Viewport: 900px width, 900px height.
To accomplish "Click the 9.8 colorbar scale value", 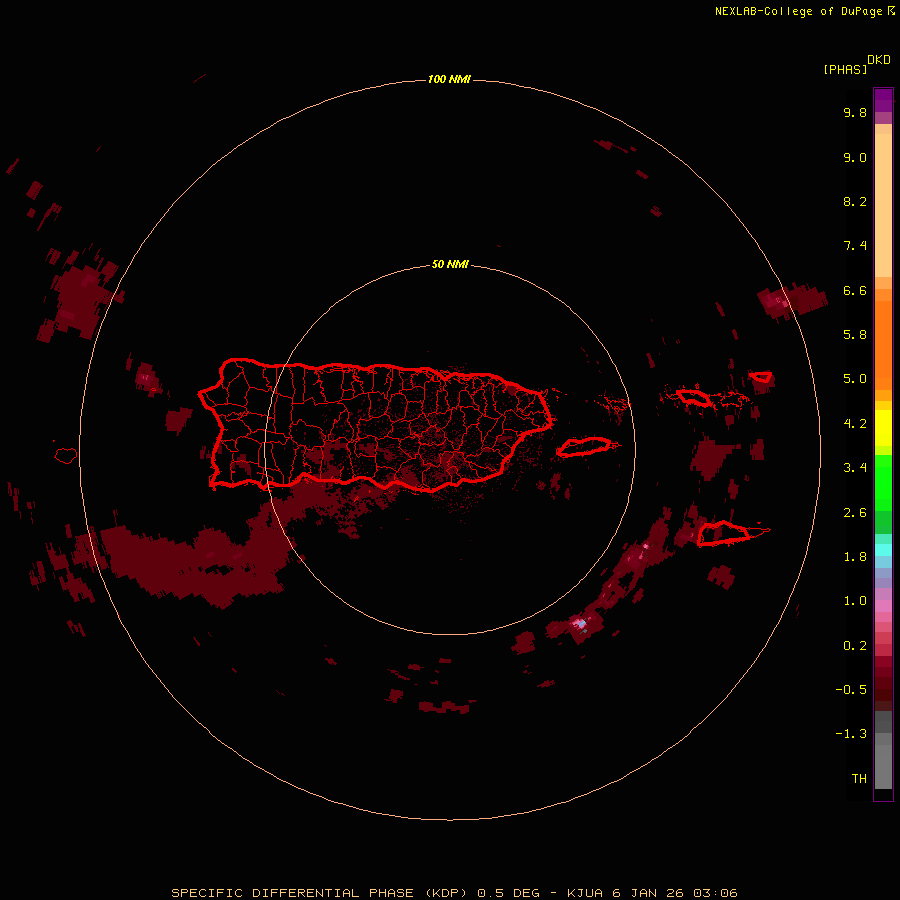I will pyautogui.click(x=855, y=112).
